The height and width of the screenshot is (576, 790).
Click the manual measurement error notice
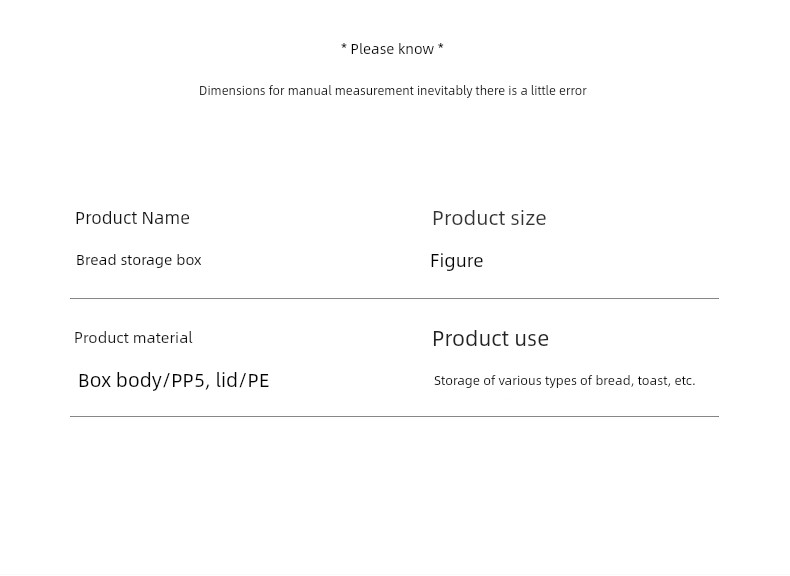coord(392,91)
